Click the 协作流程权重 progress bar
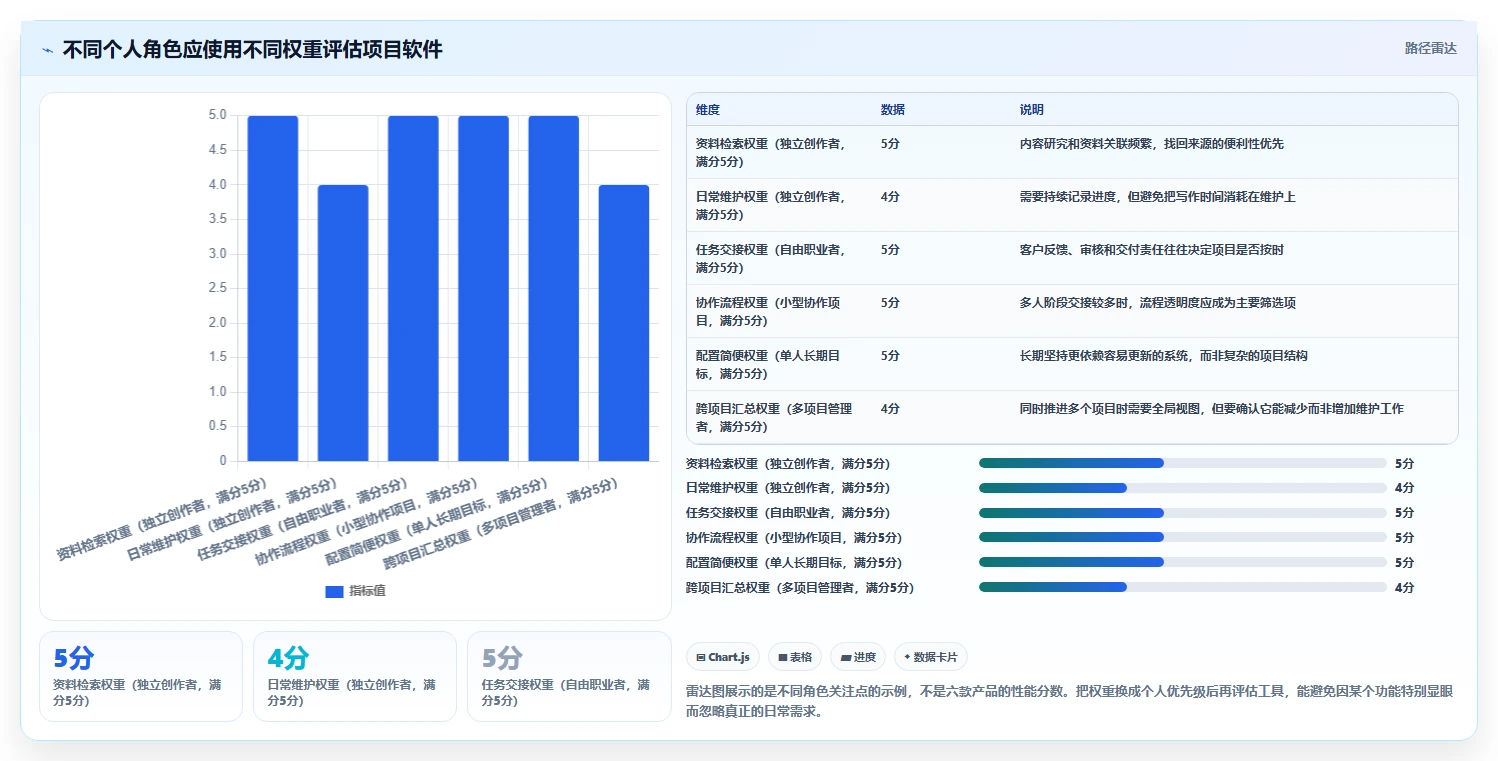This screenshot has width=1498, height=761. click(1183, 537)
